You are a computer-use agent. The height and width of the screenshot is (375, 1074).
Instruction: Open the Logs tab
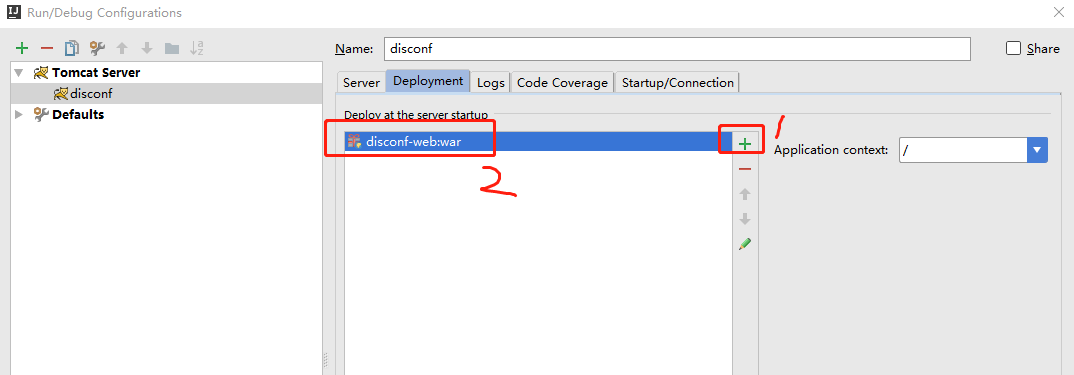tap(490, 82)
